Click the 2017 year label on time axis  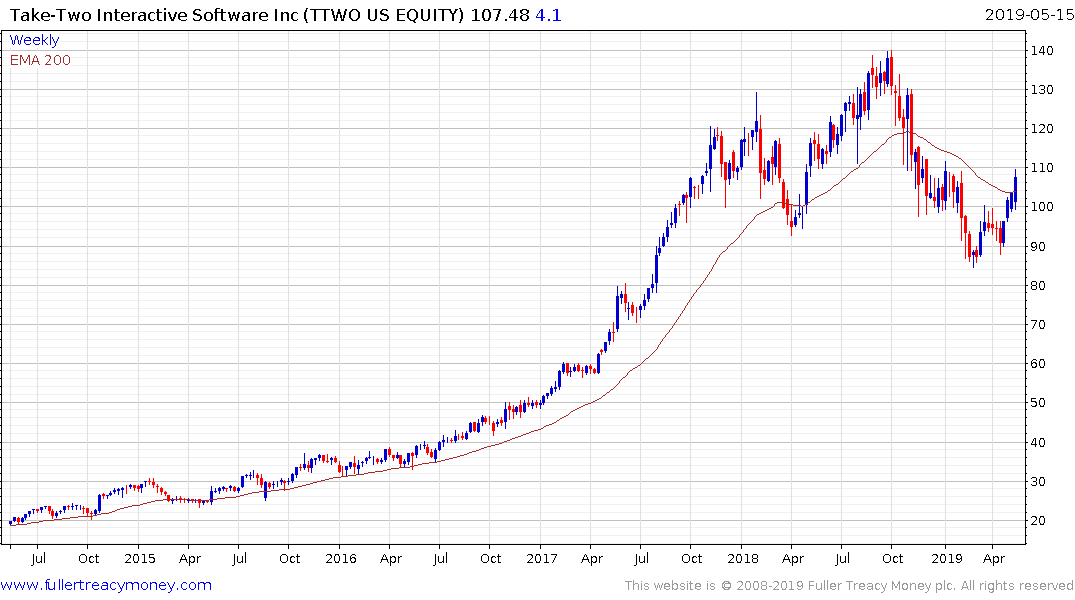542,558
